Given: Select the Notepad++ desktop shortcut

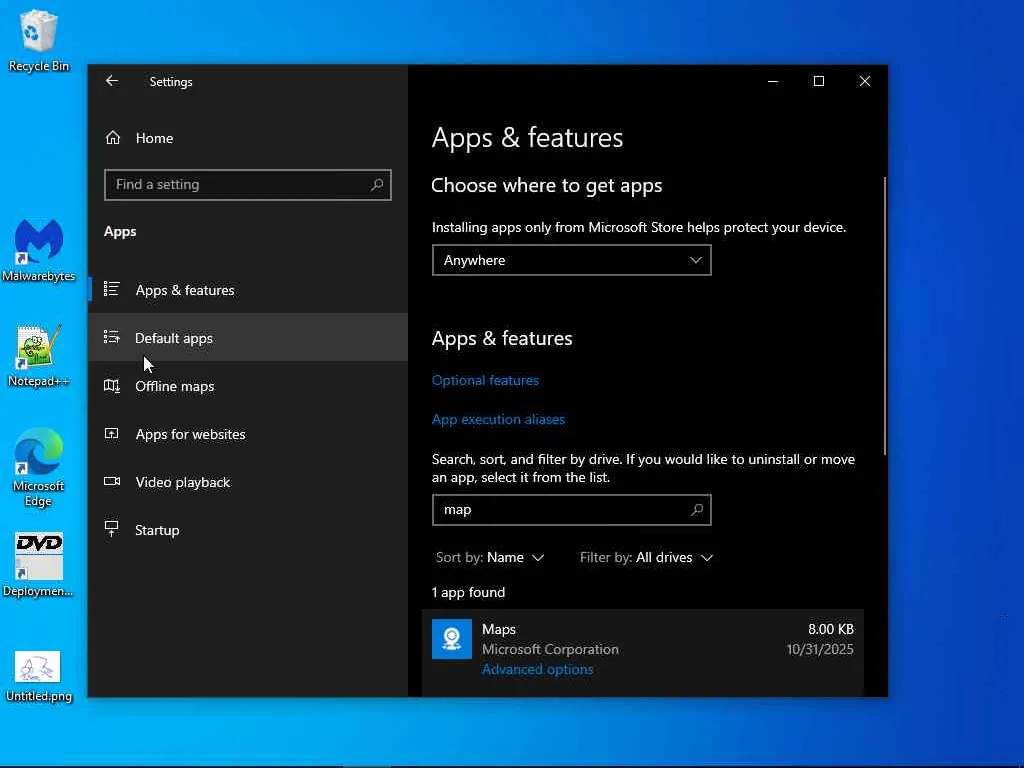Looking at the screenshot, I should tap(39, 356).
